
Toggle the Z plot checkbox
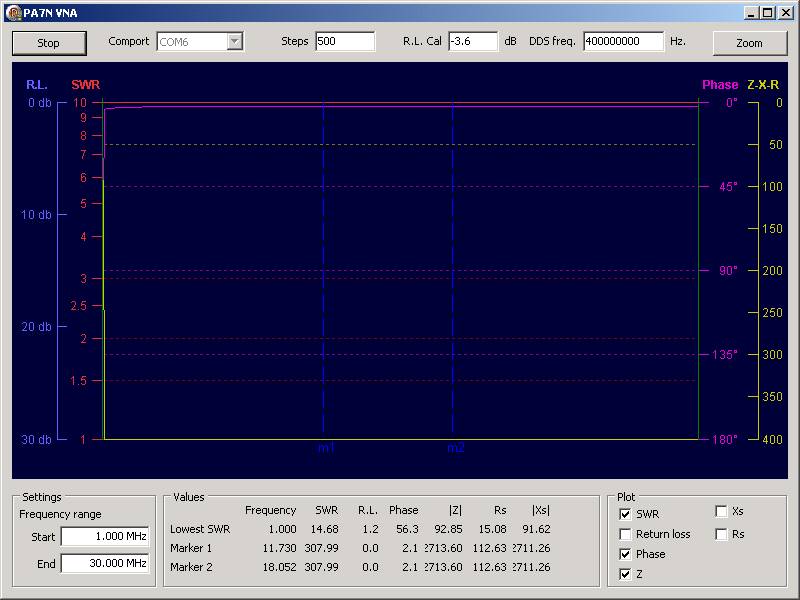[626, 574]
